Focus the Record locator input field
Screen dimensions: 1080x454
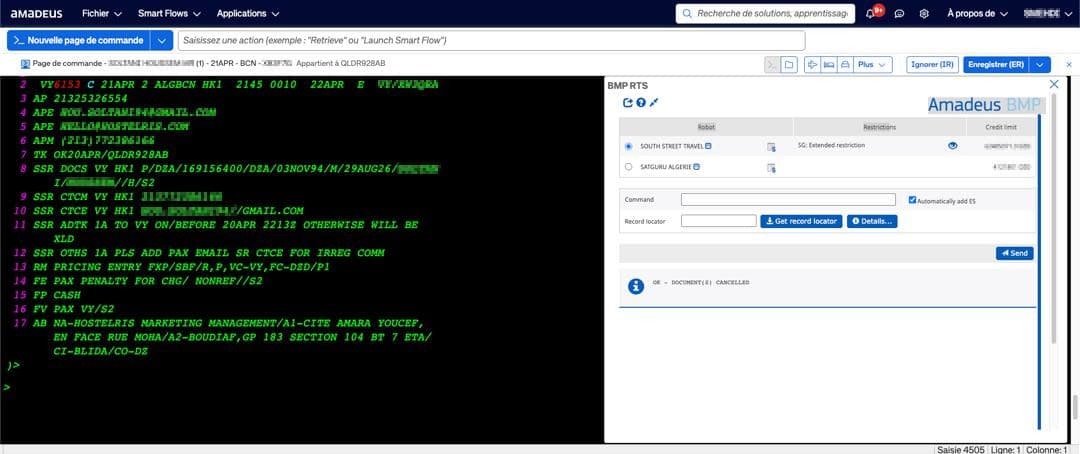[x=718, y=221]
